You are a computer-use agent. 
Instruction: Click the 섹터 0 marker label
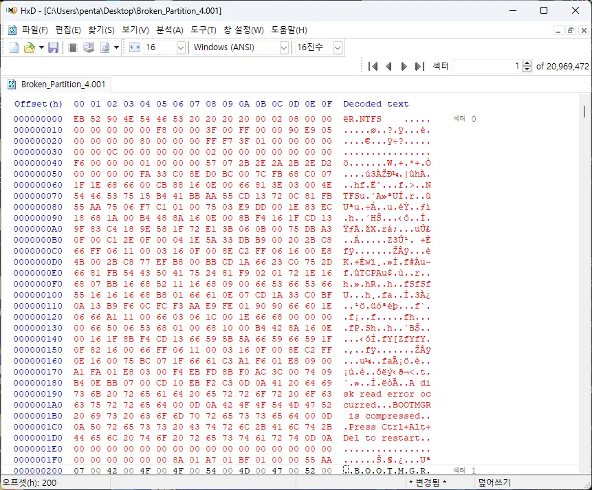coord(465,119)
